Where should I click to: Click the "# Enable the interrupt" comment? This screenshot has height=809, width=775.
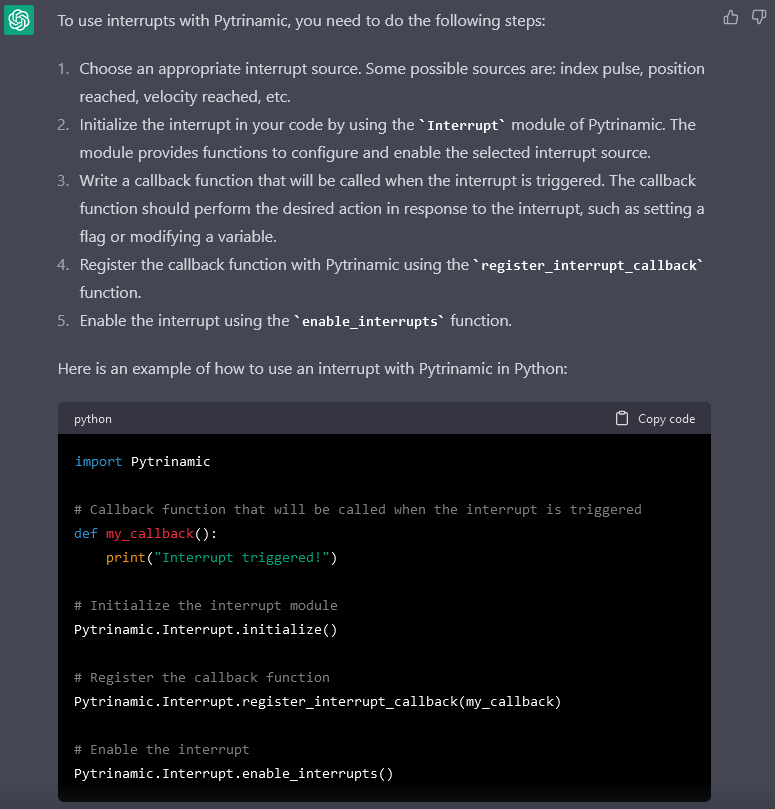tap(161, 749)
